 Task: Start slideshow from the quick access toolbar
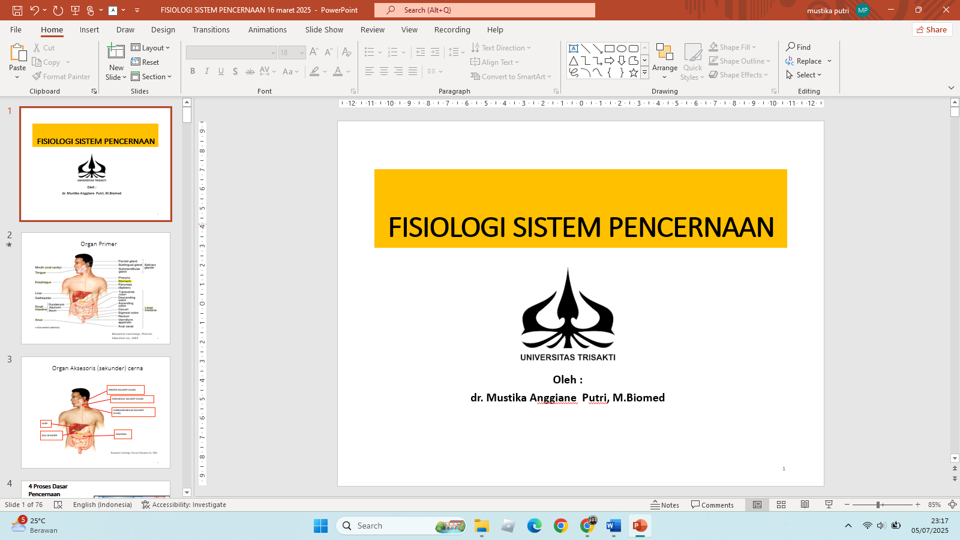(x=75, y=10)
